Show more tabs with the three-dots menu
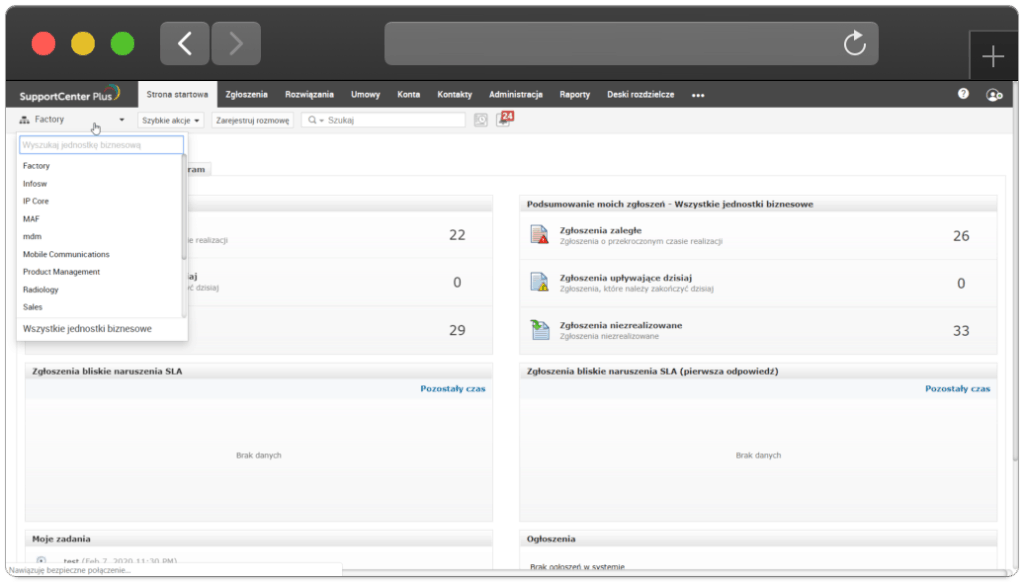Screen dimensions: 1024x582 [698, 95]
